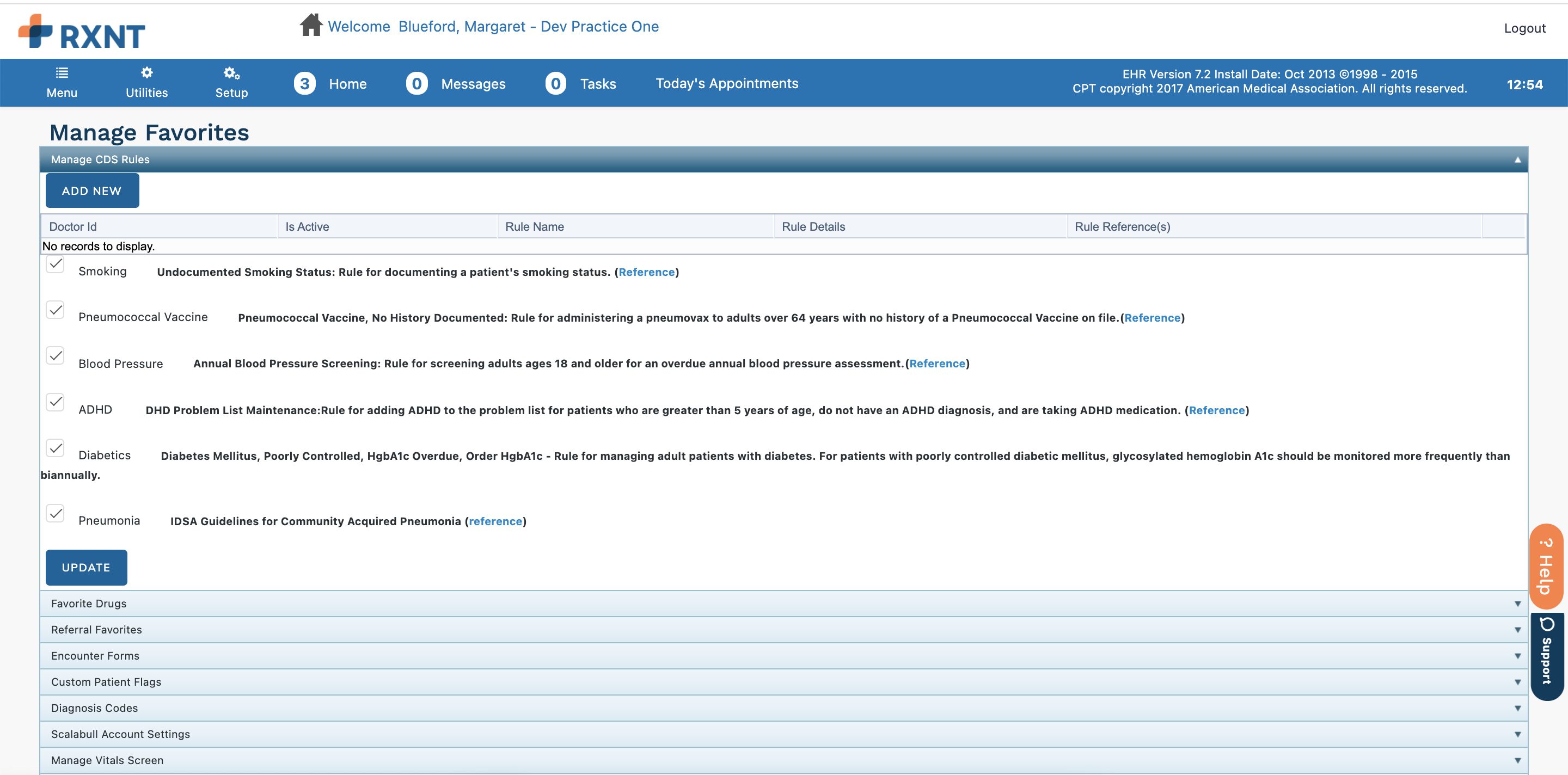
Task: Uncheck the Smoking rule checkbox
Action: (56, 264)
